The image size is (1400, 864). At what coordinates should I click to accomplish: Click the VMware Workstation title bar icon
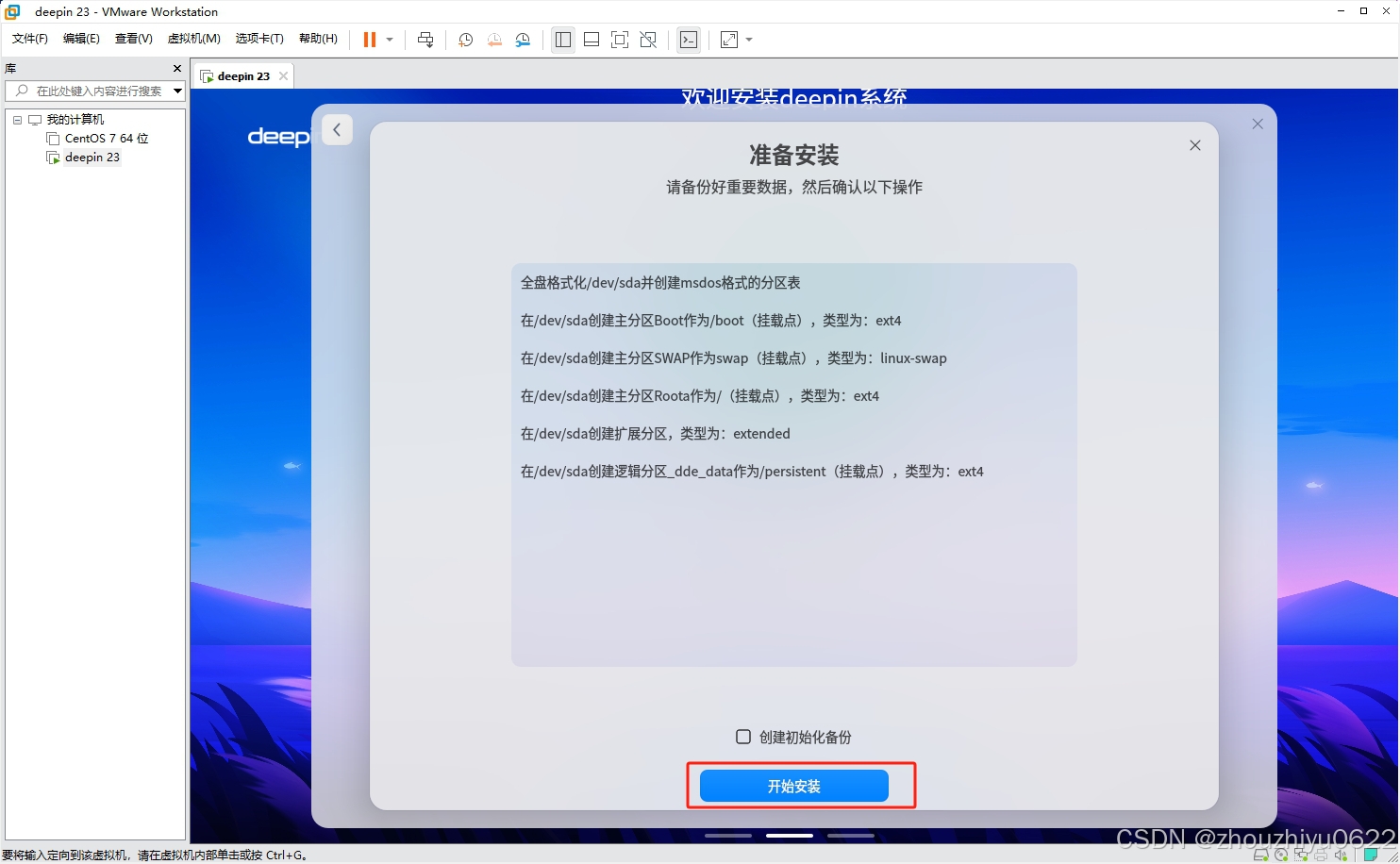pyautogui.click(x=12, y=11)
